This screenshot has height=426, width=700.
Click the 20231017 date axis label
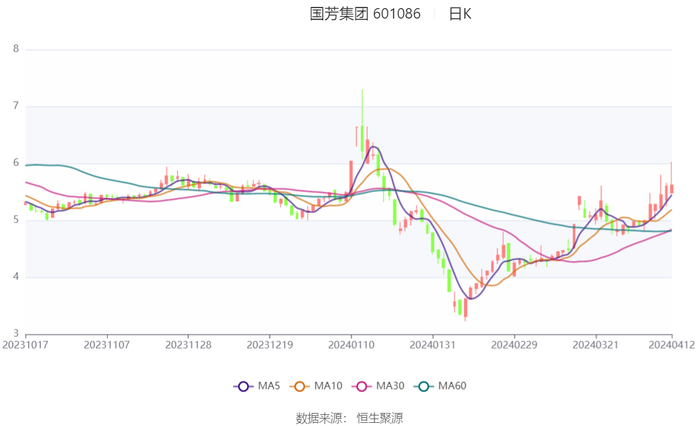[25, 345]
